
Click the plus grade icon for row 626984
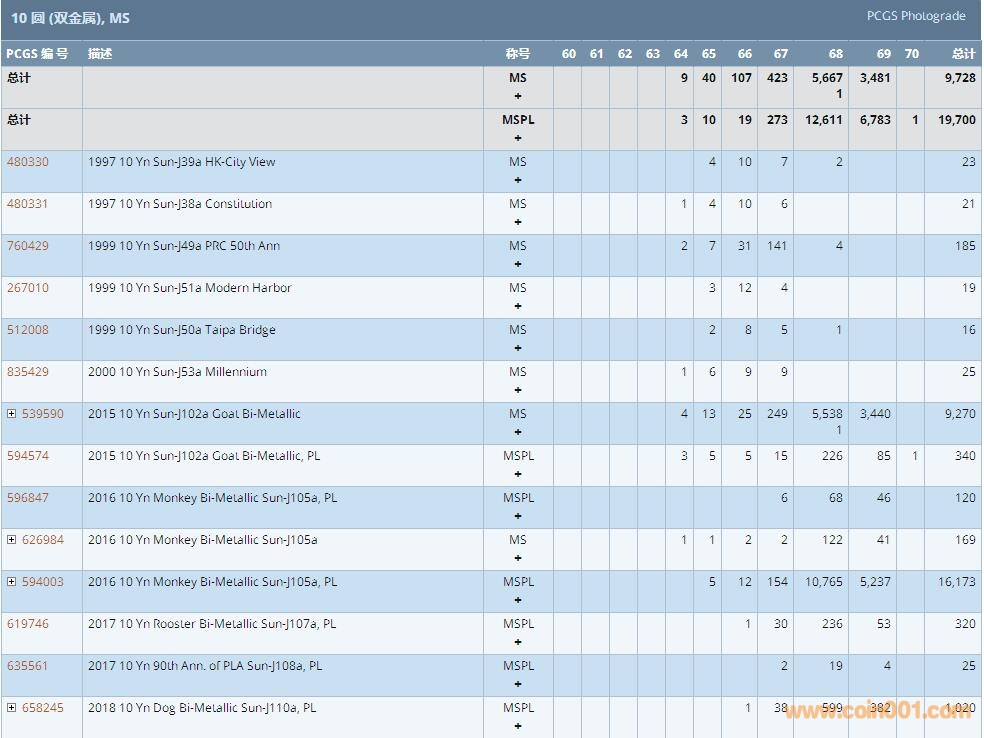(x=518, y=559)
